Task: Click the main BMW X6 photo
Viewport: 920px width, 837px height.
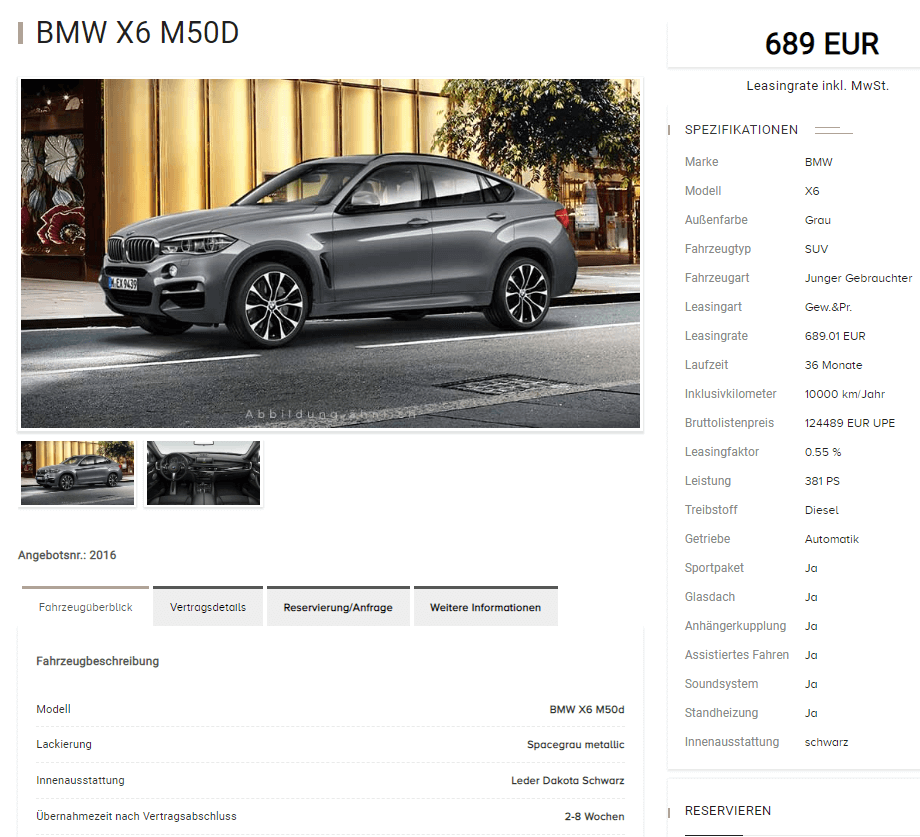Action: (330, 253)
